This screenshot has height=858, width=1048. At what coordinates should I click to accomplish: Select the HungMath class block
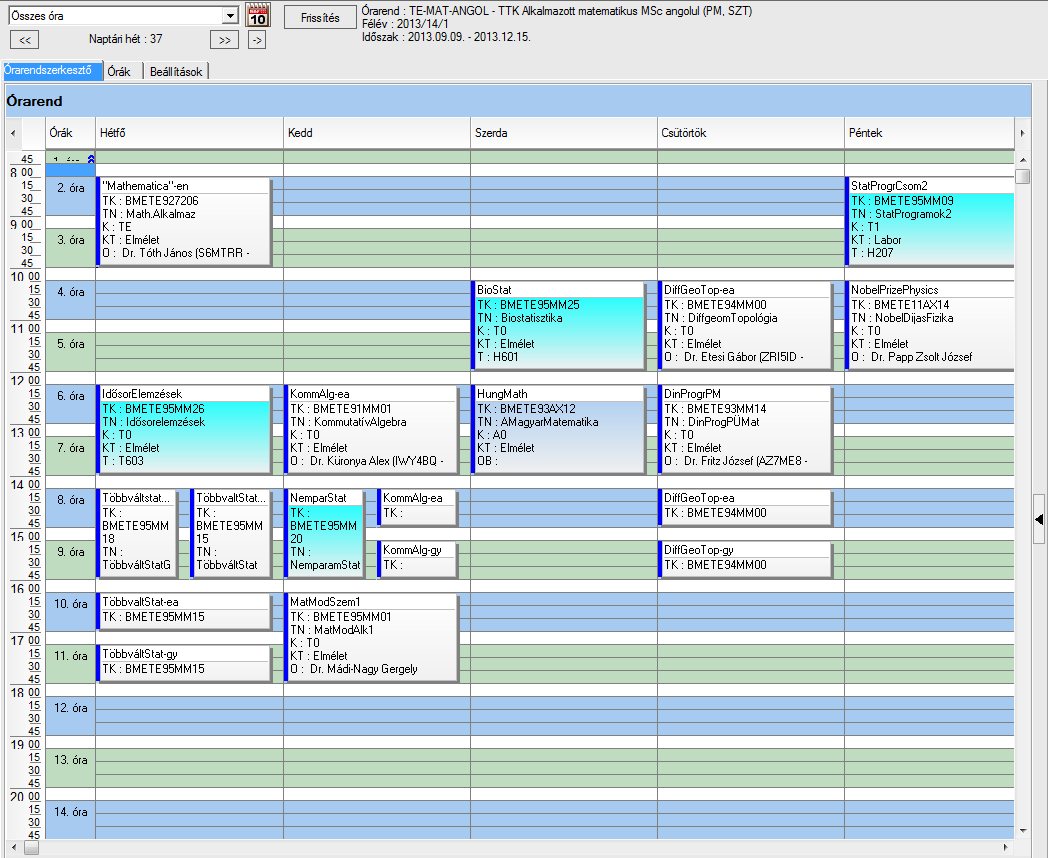pyautogui.click(x=559, y=430)
